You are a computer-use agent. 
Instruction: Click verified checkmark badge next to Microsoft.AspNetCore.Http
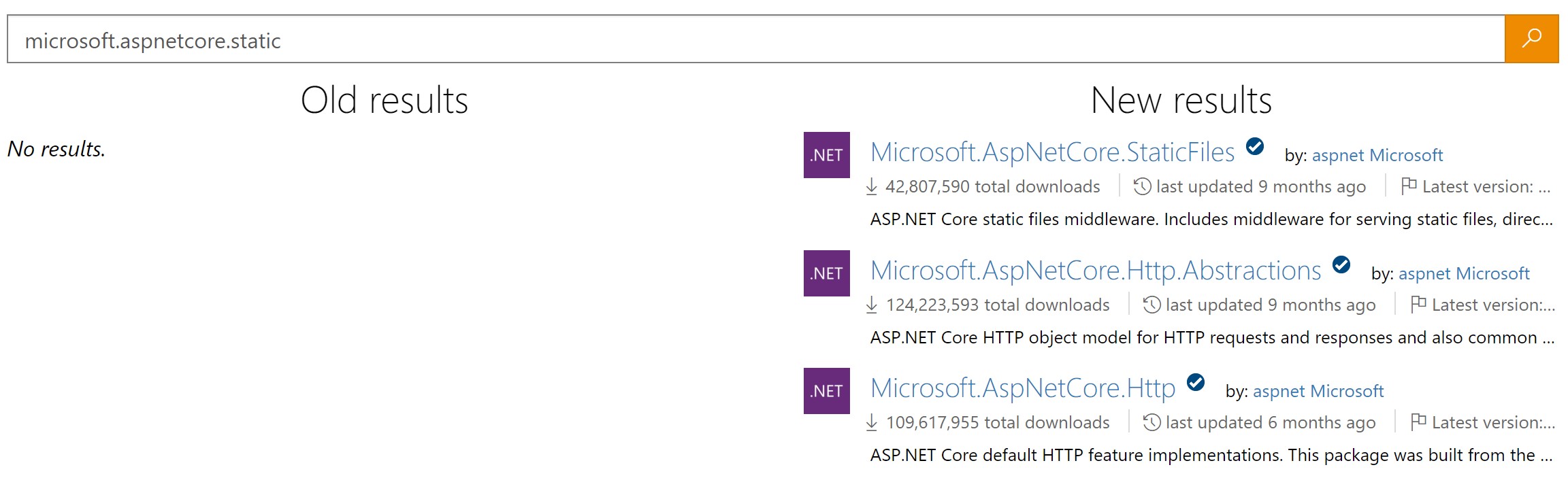pos(1195,383)
